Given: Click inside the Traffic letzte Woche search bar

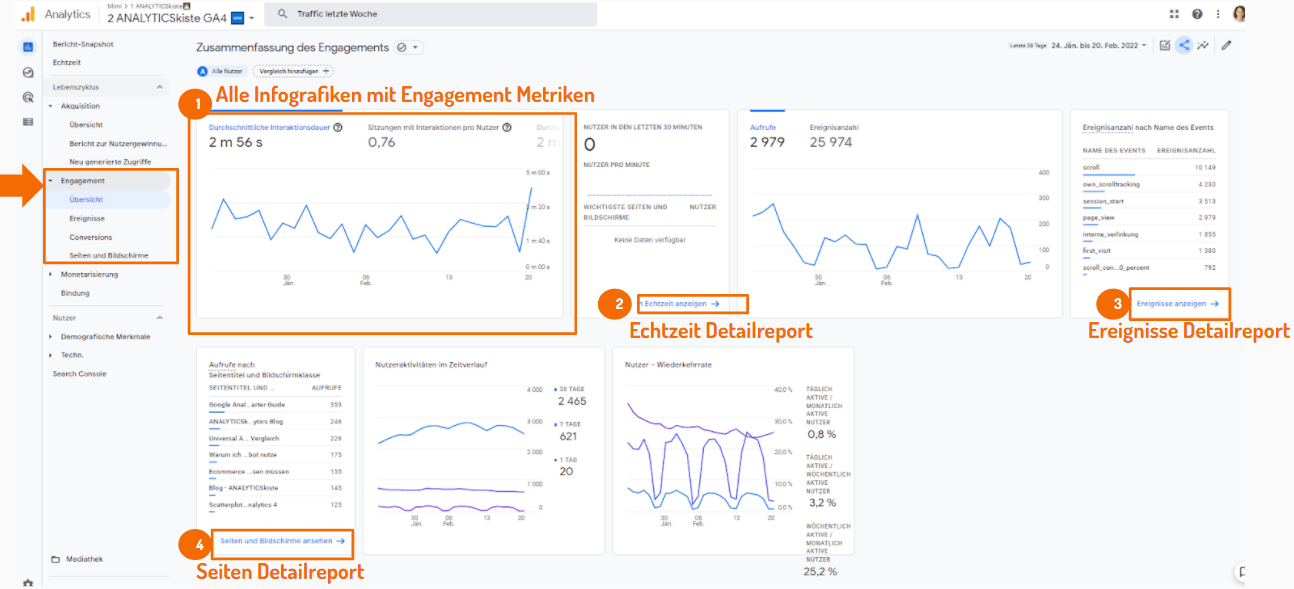Looking at the screenshot, I should pyautogui.click(x=430, y=13).
